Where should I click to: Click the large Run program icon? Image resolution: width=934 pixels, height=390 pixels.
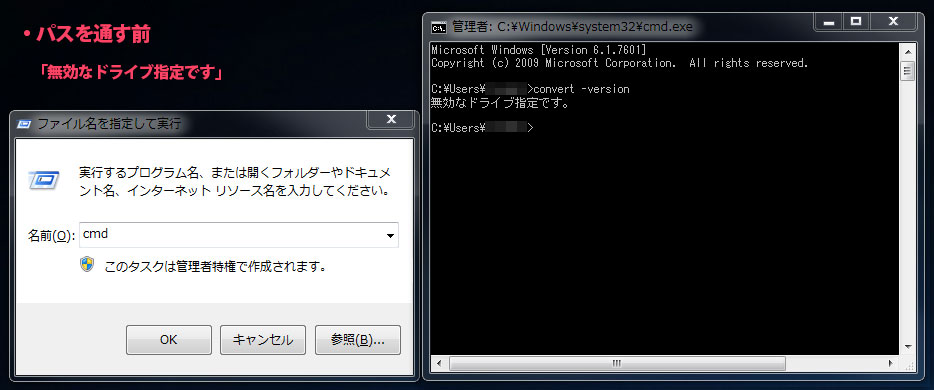click(45, 179)
